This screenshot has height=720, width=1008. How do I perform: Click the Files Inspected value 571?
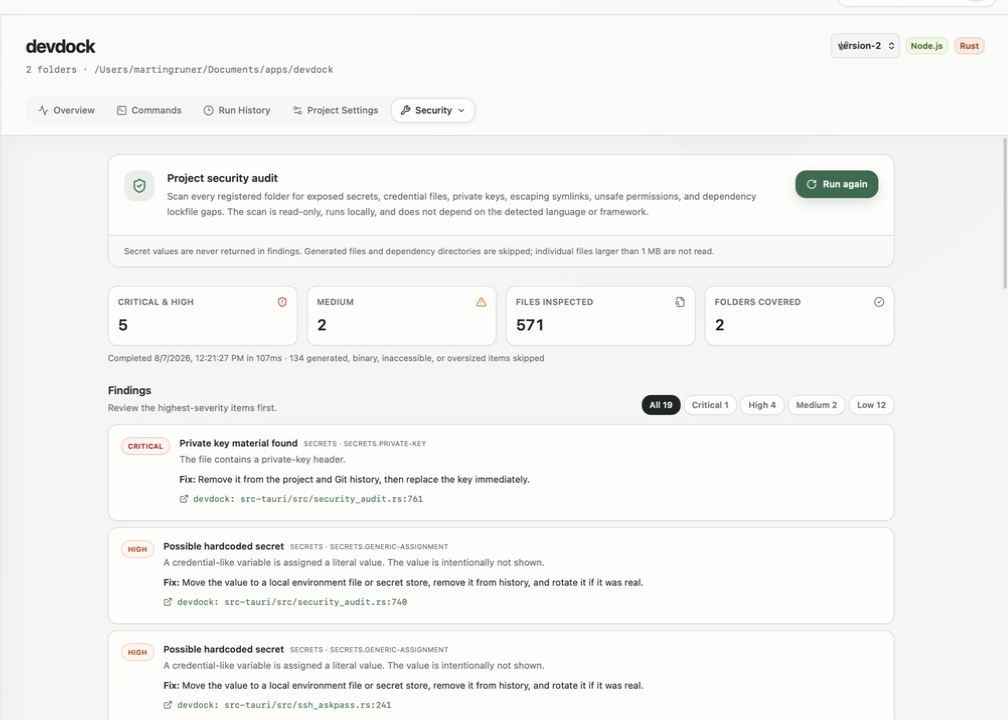pos(530,325)
